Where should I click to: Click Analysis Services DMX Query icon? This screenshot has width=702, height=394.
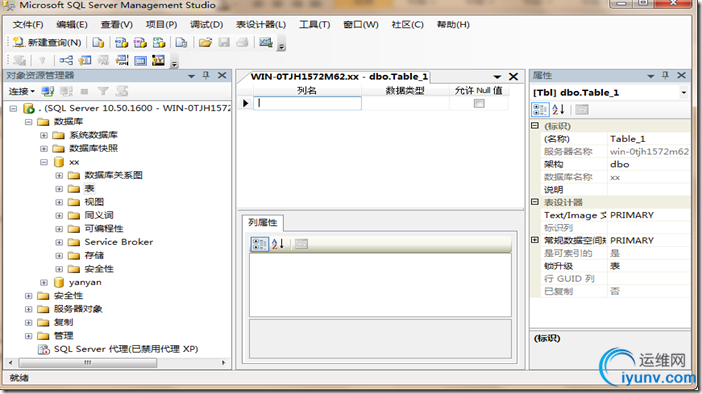coord(140,43)
